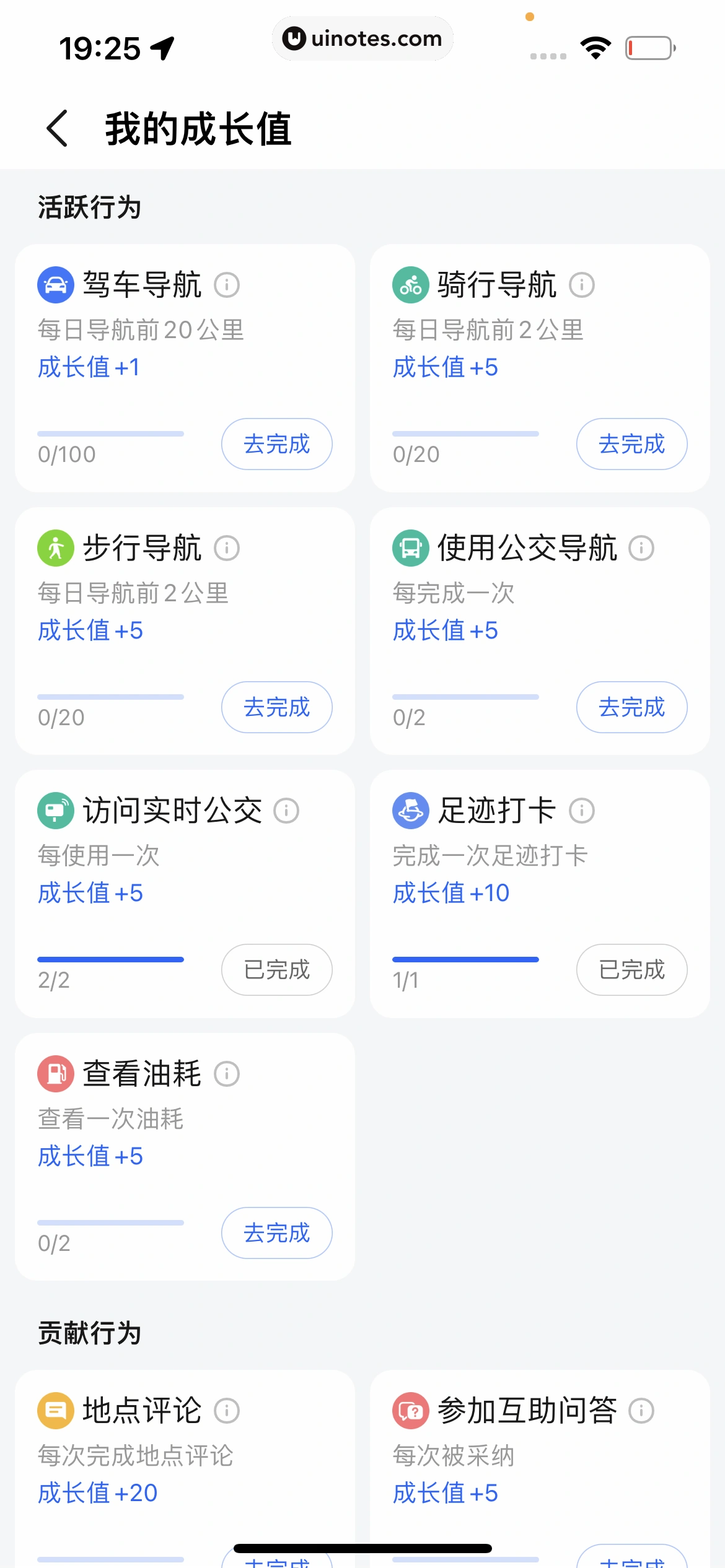Open info tooltip beside 驾车导航
725x1568 pixels.
[227, 285]
